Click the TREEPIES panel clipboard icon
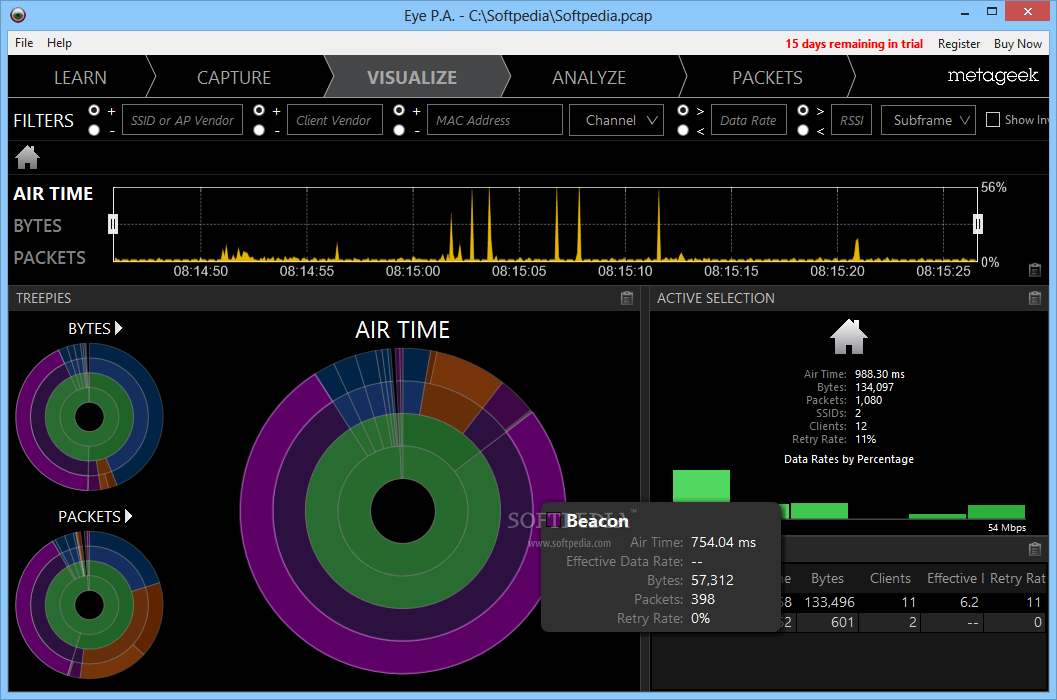 pos(627,298)
